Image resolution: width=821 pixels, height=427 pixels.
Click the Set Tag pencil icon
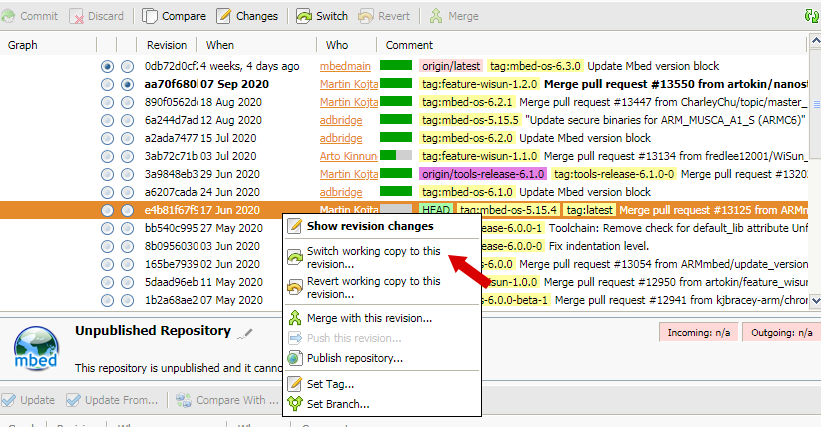point(295,384)
